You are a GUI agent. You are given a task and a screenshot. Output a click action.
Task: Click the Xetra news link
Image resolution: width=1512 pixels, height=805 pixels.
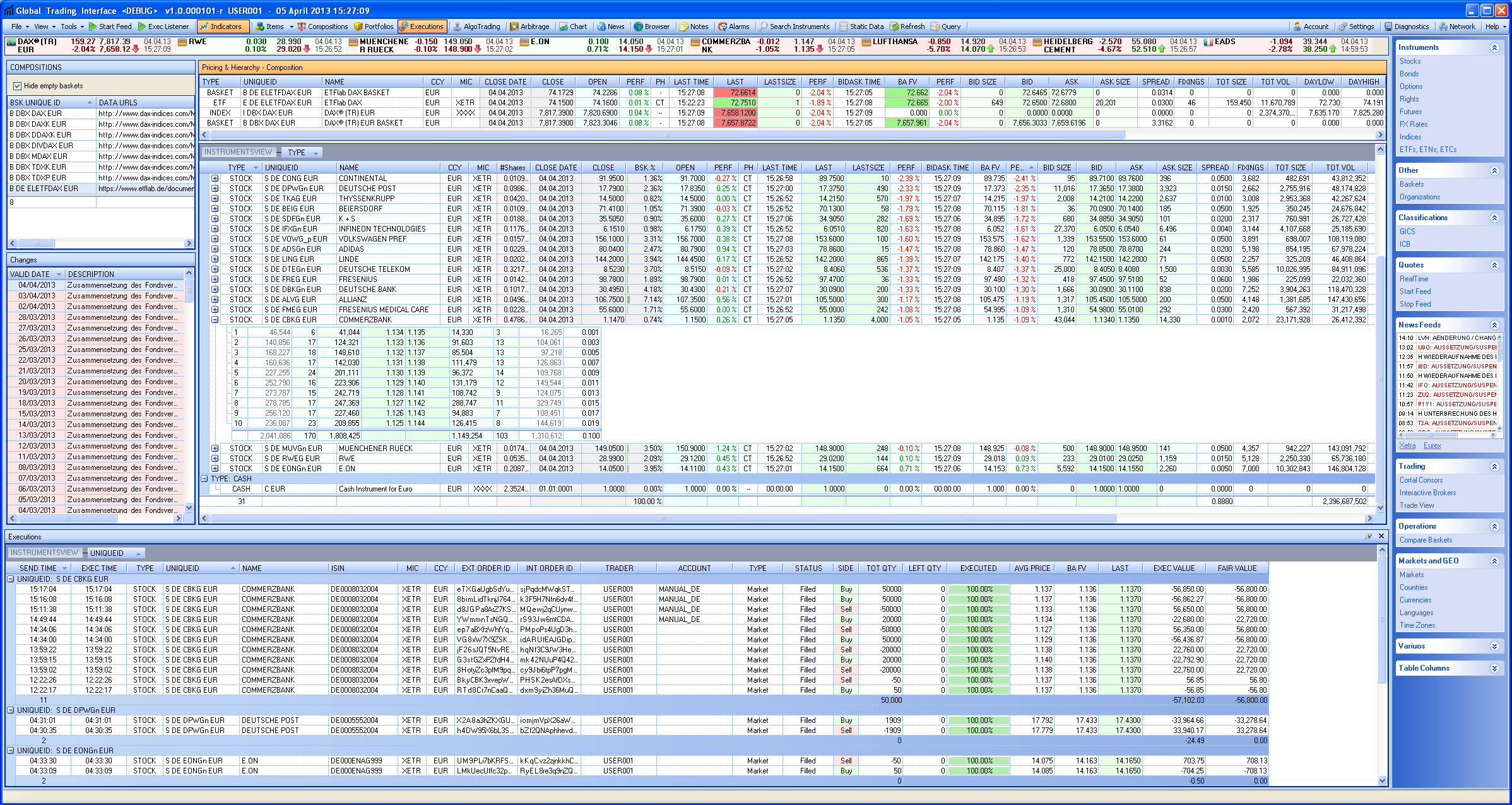click(1407, 445)
